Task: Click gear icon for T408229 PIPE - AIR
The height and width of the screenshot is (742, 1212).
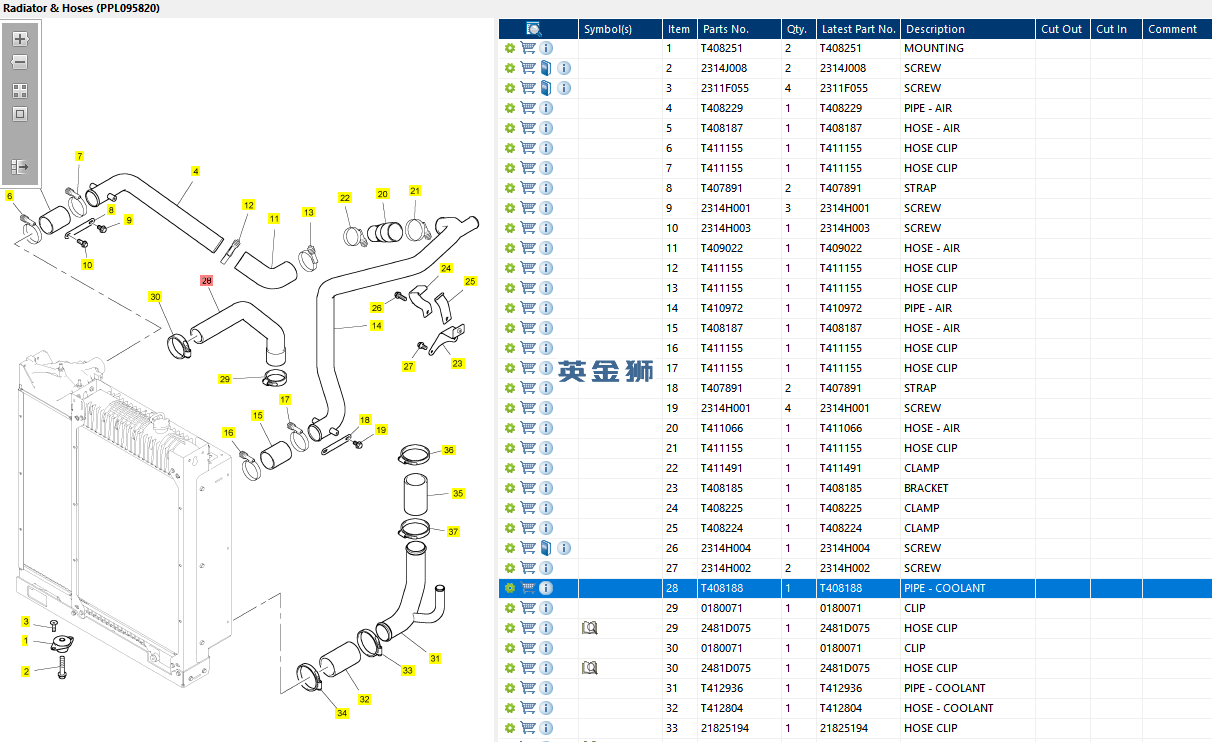Action: (510, 108)
